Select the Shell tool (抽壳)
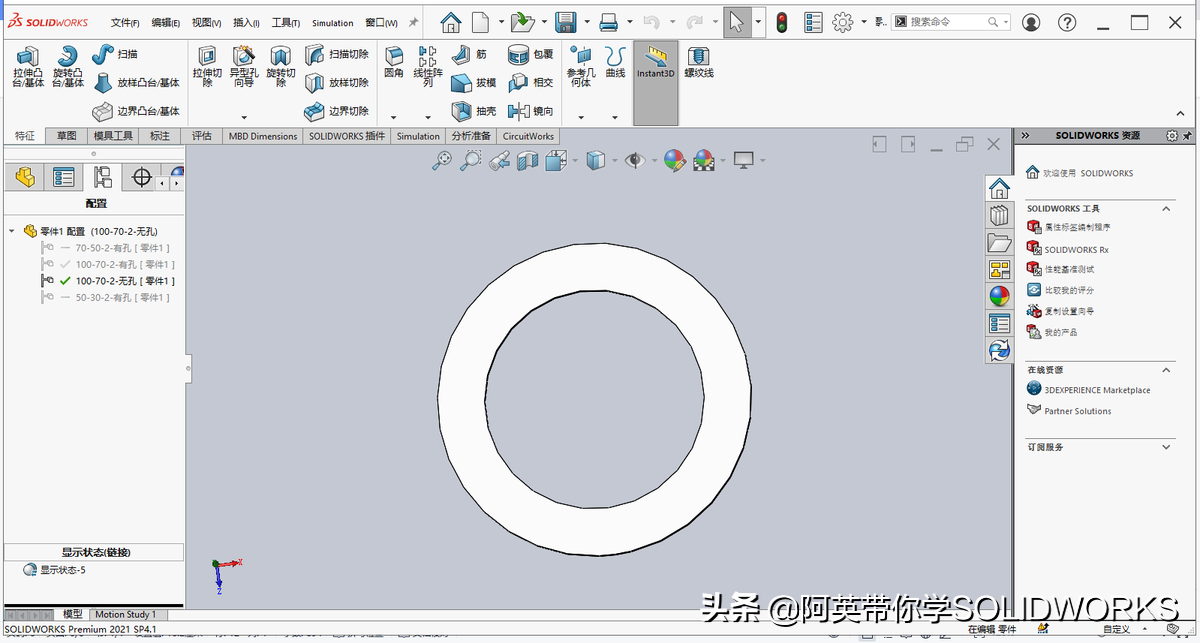This screenshot has height=643, width=1200. 473,111
